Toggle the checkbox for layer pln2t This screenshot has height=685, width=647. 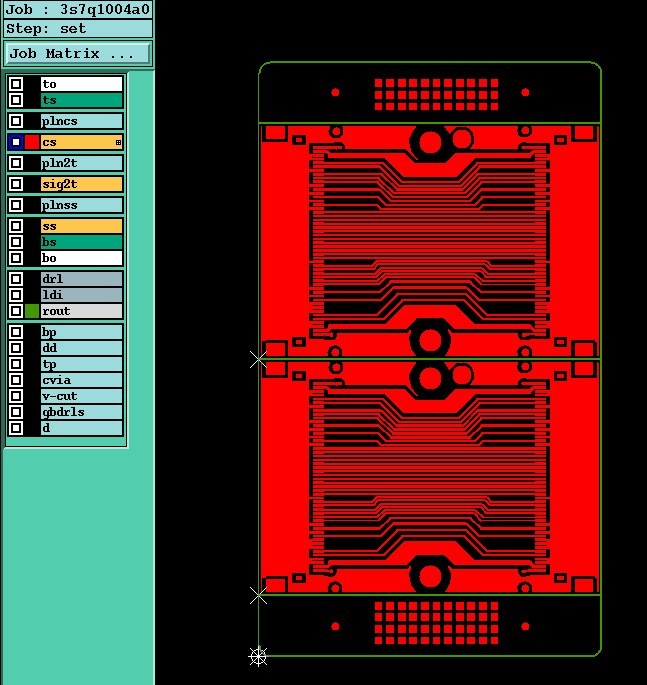(x=16, y=163)
